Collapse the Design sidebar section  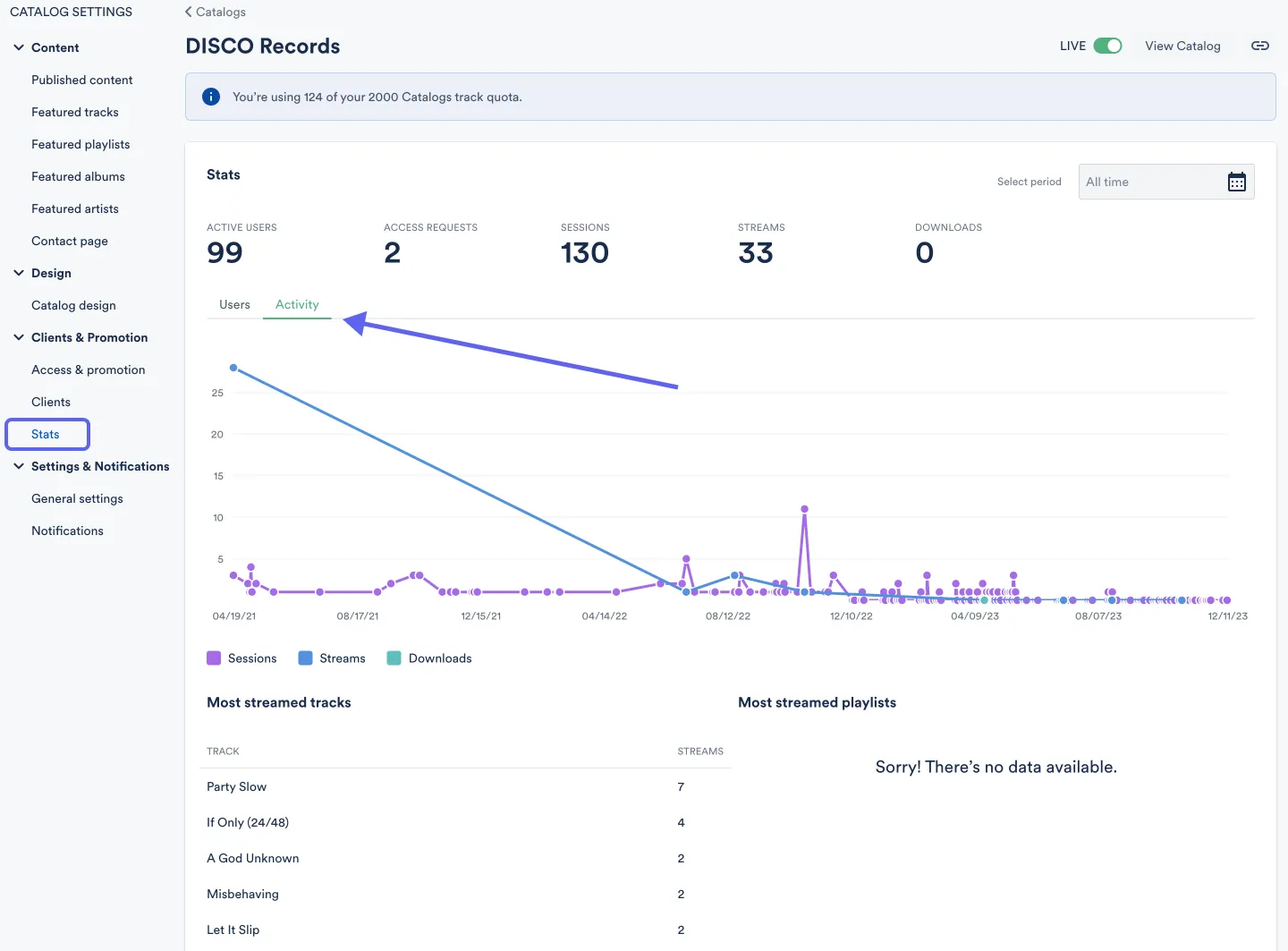click(19, 273)
